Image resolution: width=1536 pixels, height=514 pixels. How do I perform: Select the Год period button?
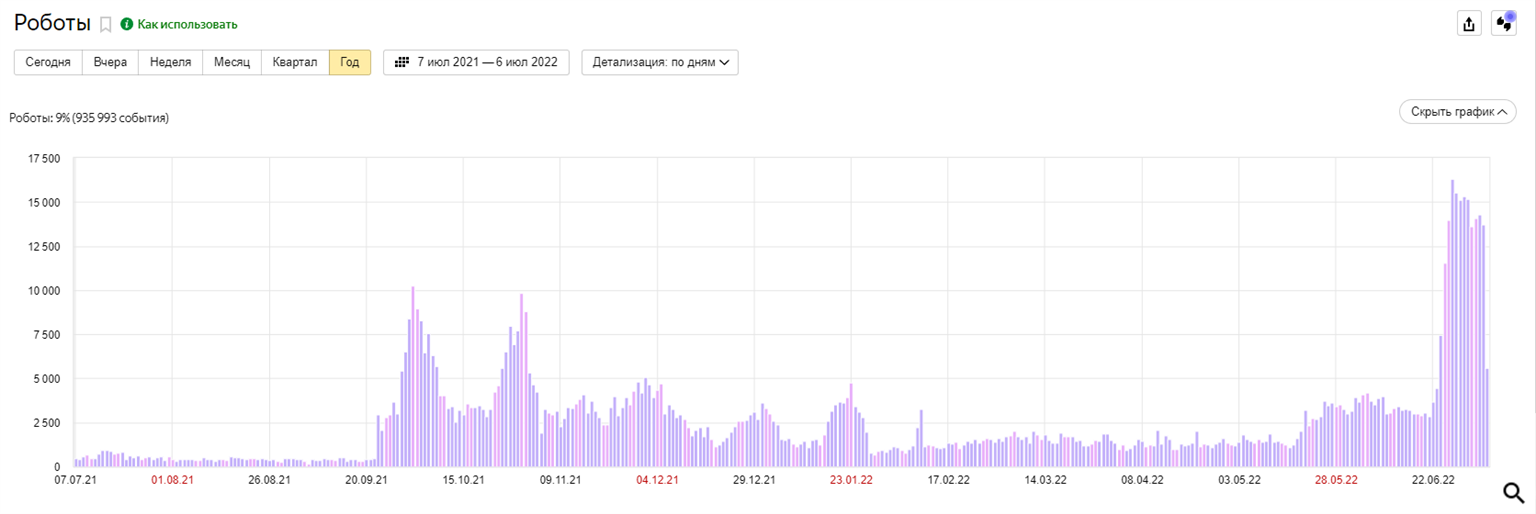click(x=350, y=62)
